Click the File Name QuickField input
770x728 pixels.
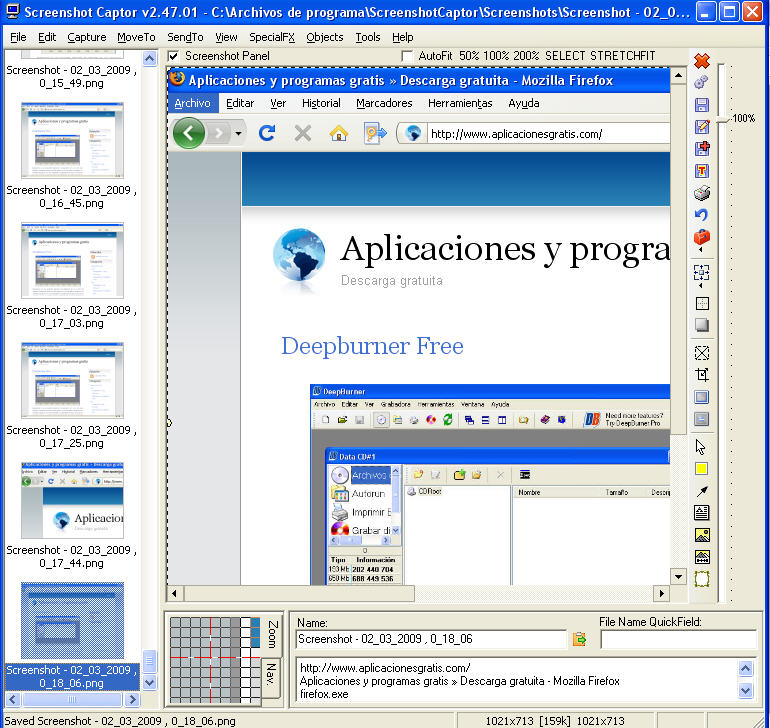click(678, 639)
